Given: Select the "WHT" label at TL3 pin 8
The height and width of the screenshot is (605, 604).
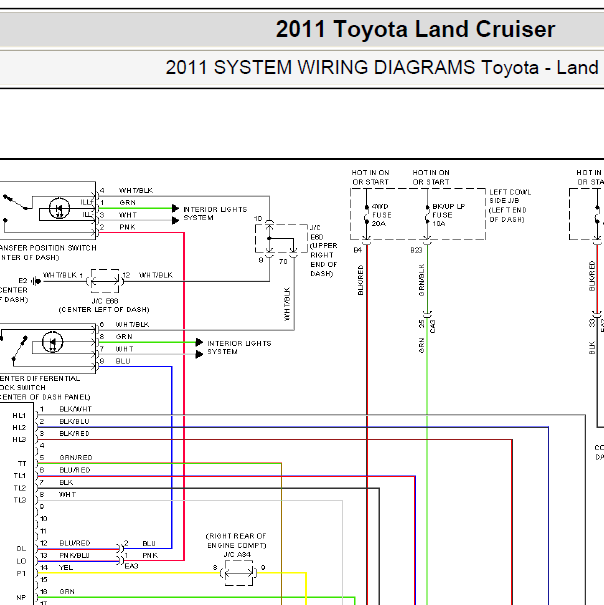Looking at the screenshot, I should coord(67,494).
